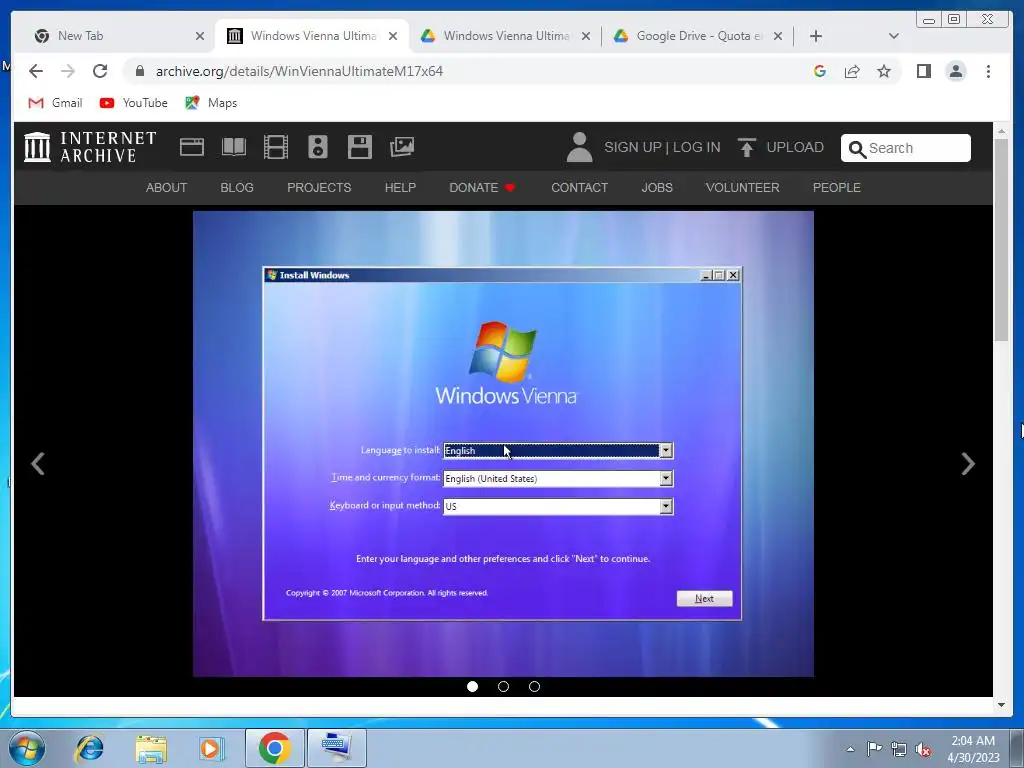Click the search magnifier icon
Viewport: 1024px width, 768px height.
point(857,149)
